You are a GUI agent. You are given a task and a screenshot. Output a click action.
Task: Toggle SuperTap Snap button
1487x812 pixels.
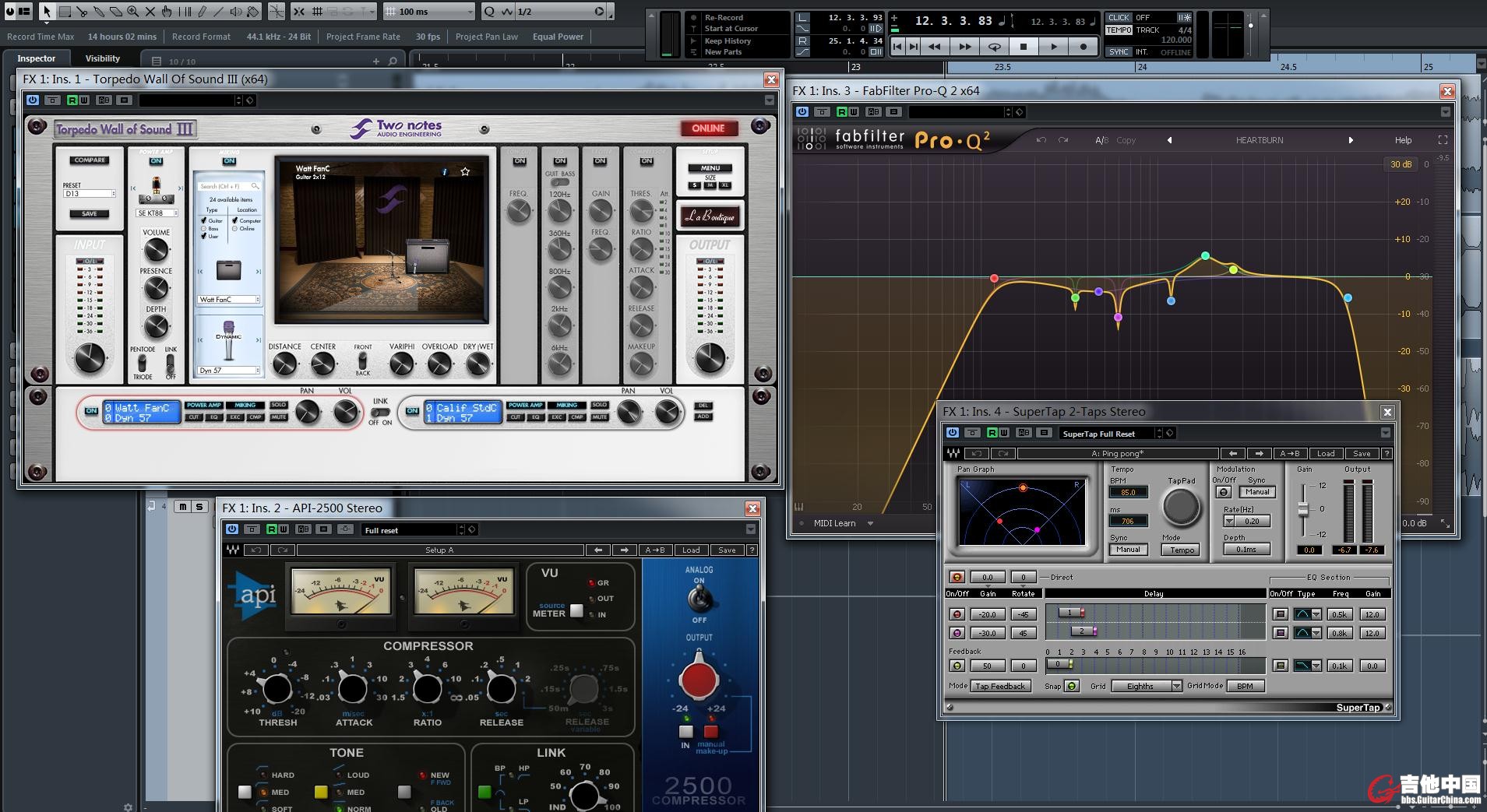pyautogui.click(x=1072, y=686)
